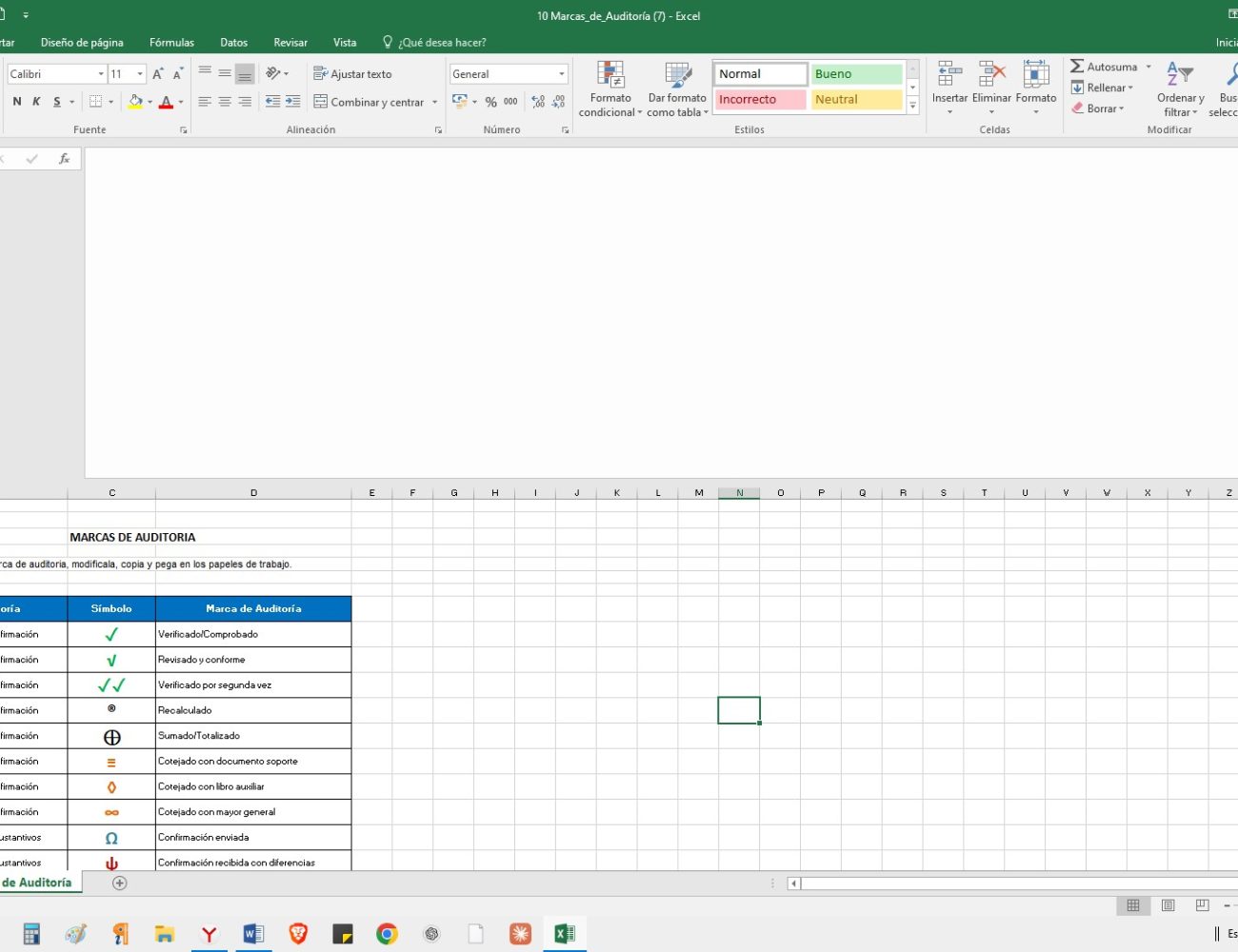Click the Autosuma button
Screen dimensions: 1238x952
point(1104,67)
